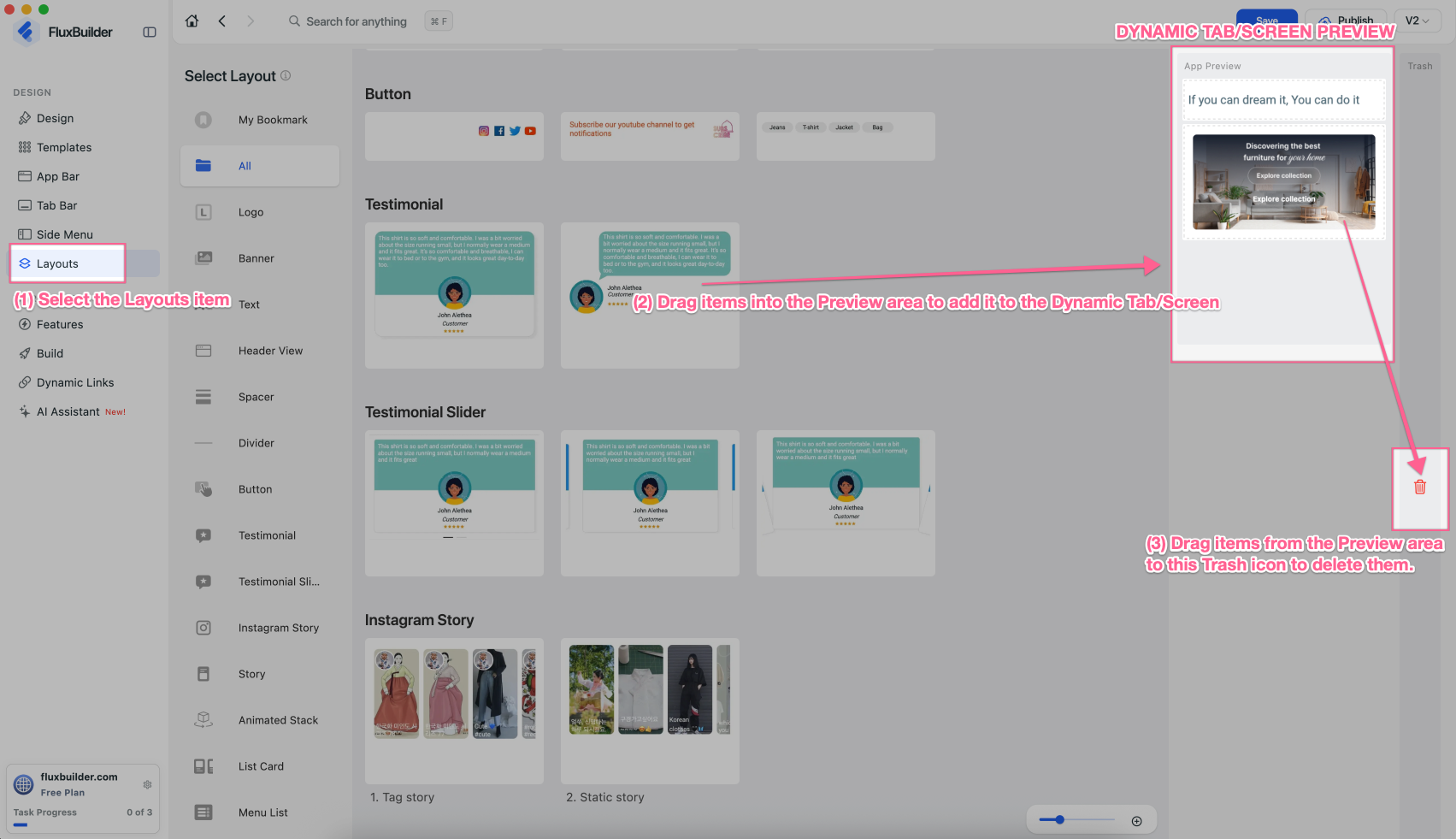Viewport: 1456px width, 839px height.
Task: Click the Header View category icon
Action: tap(203, 351)
